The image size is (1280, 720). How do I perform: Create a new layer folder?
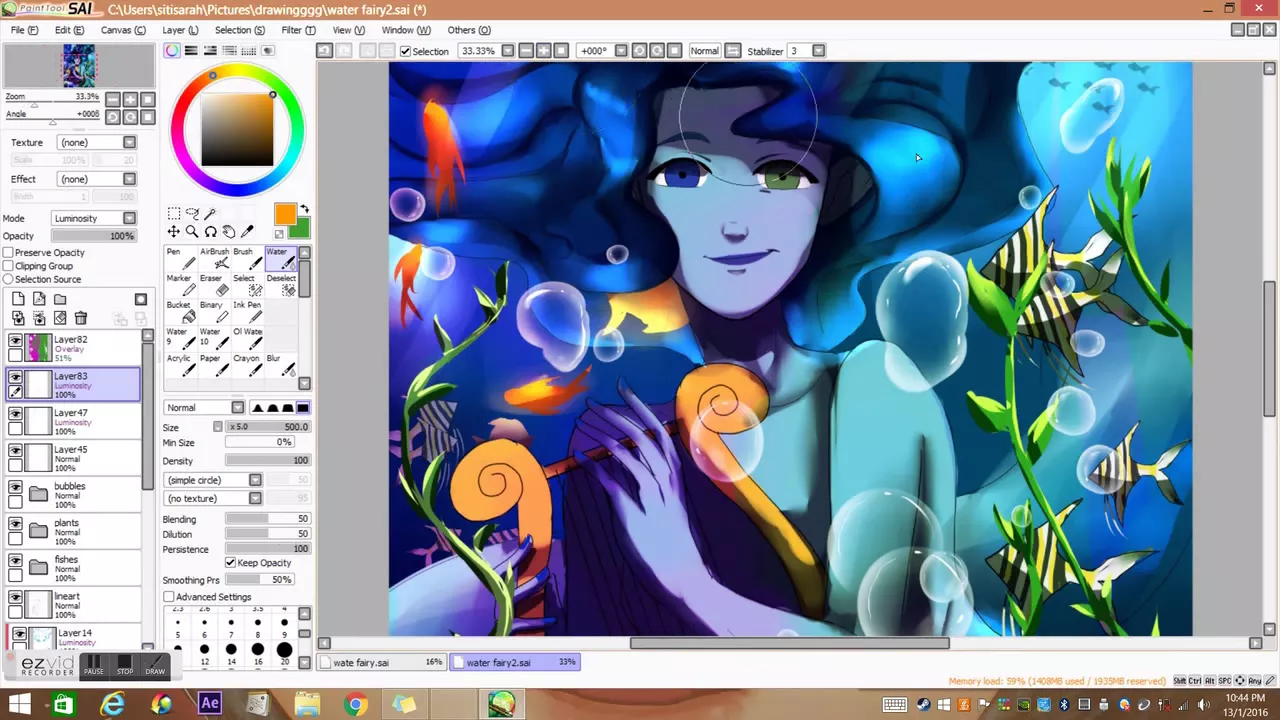click(60, 299)
